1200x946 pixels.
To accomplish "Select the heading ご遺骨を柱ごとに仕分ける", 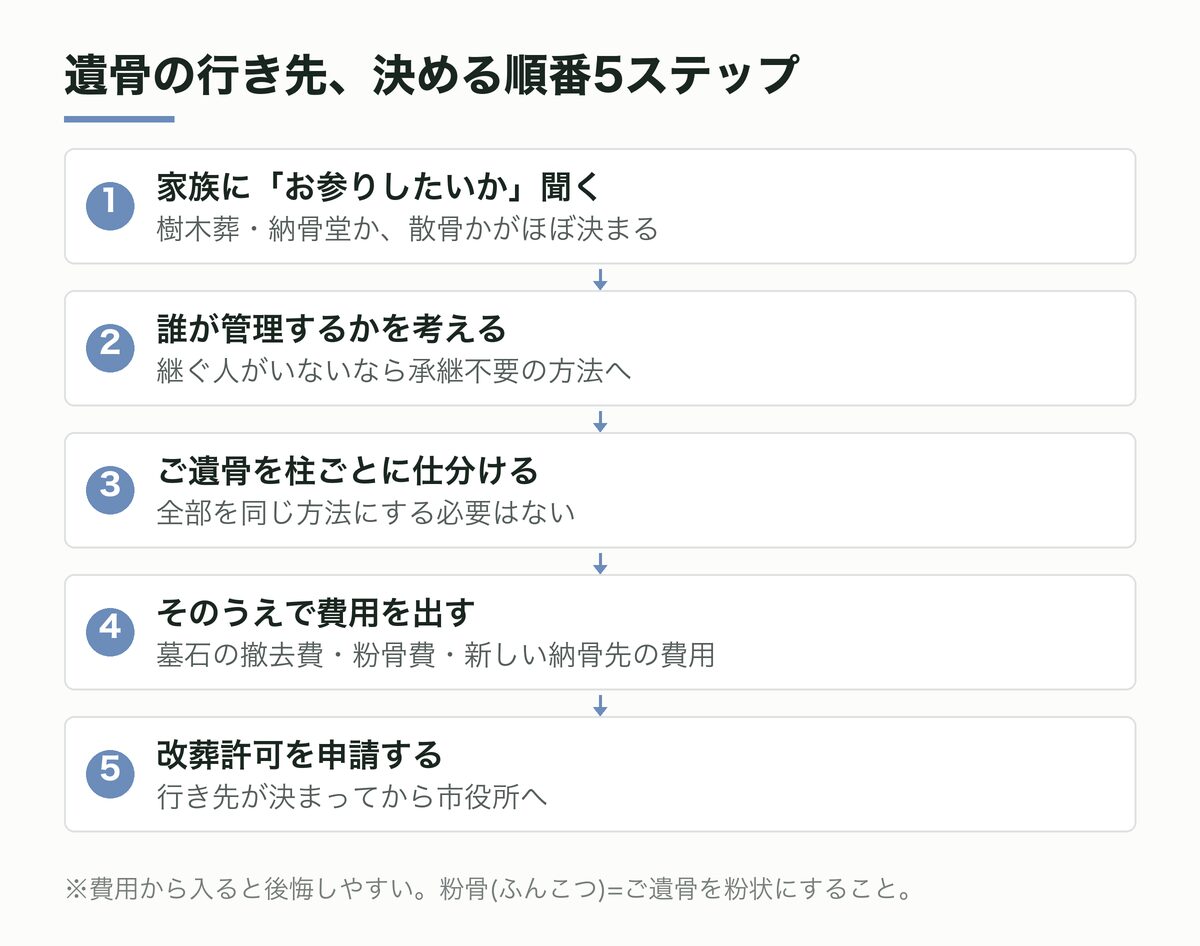I will (348, 471).
